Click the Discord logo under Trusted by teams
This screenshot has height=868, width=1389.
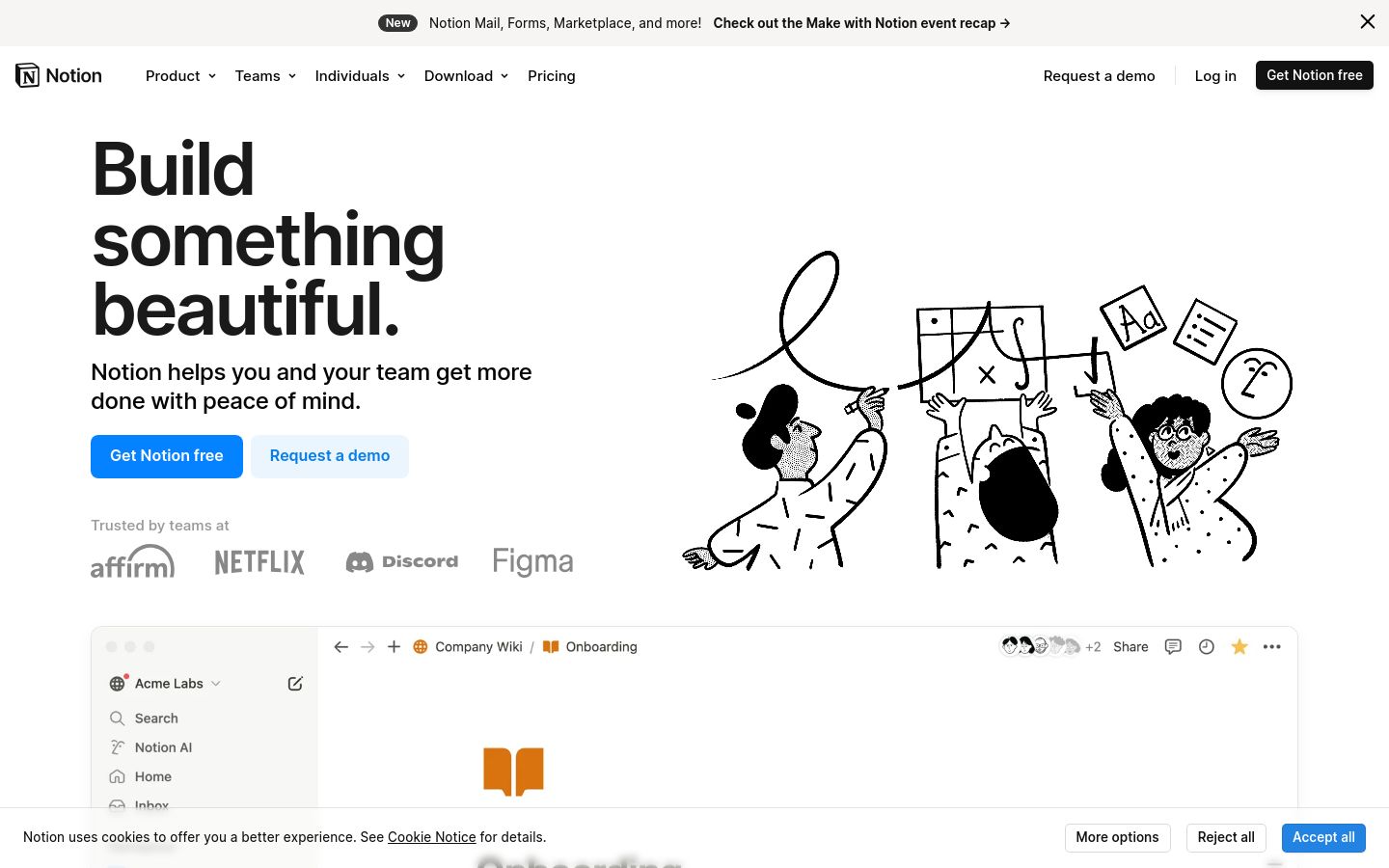(x=402, y=561)
